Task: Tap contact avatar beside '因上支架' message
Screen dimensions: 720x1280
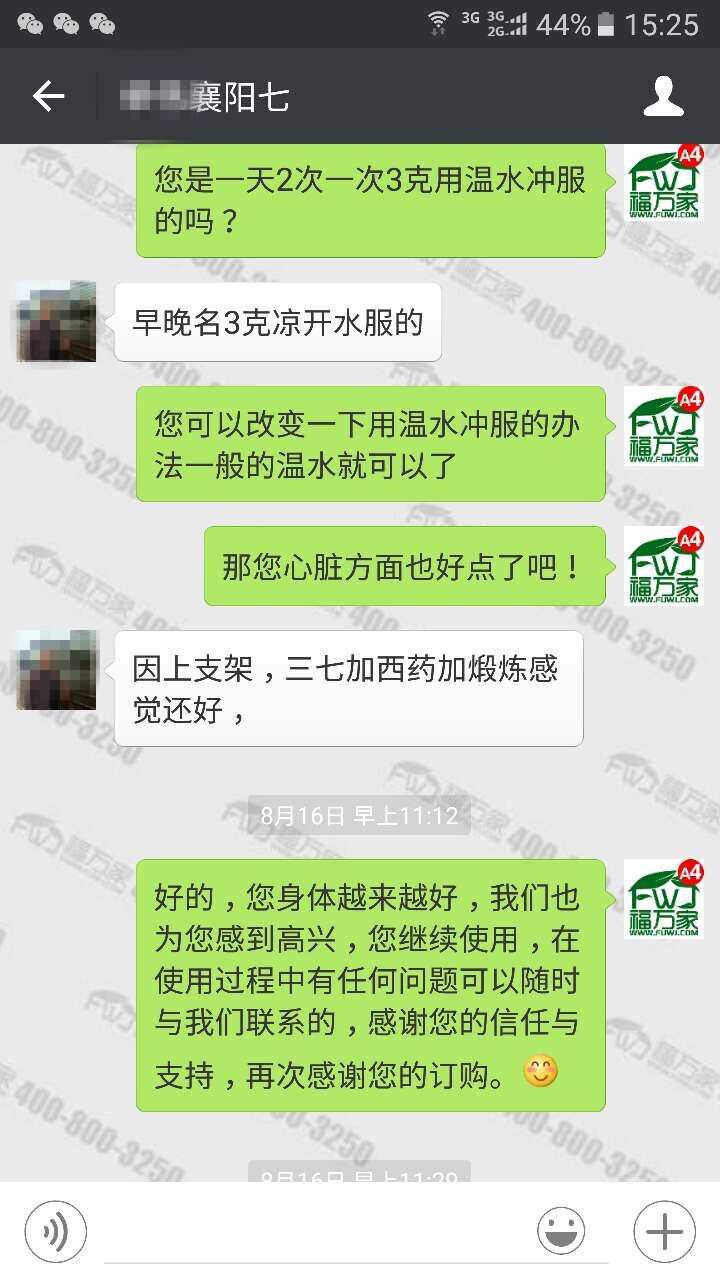Action: pyautogui.click(x=56, y=670)
